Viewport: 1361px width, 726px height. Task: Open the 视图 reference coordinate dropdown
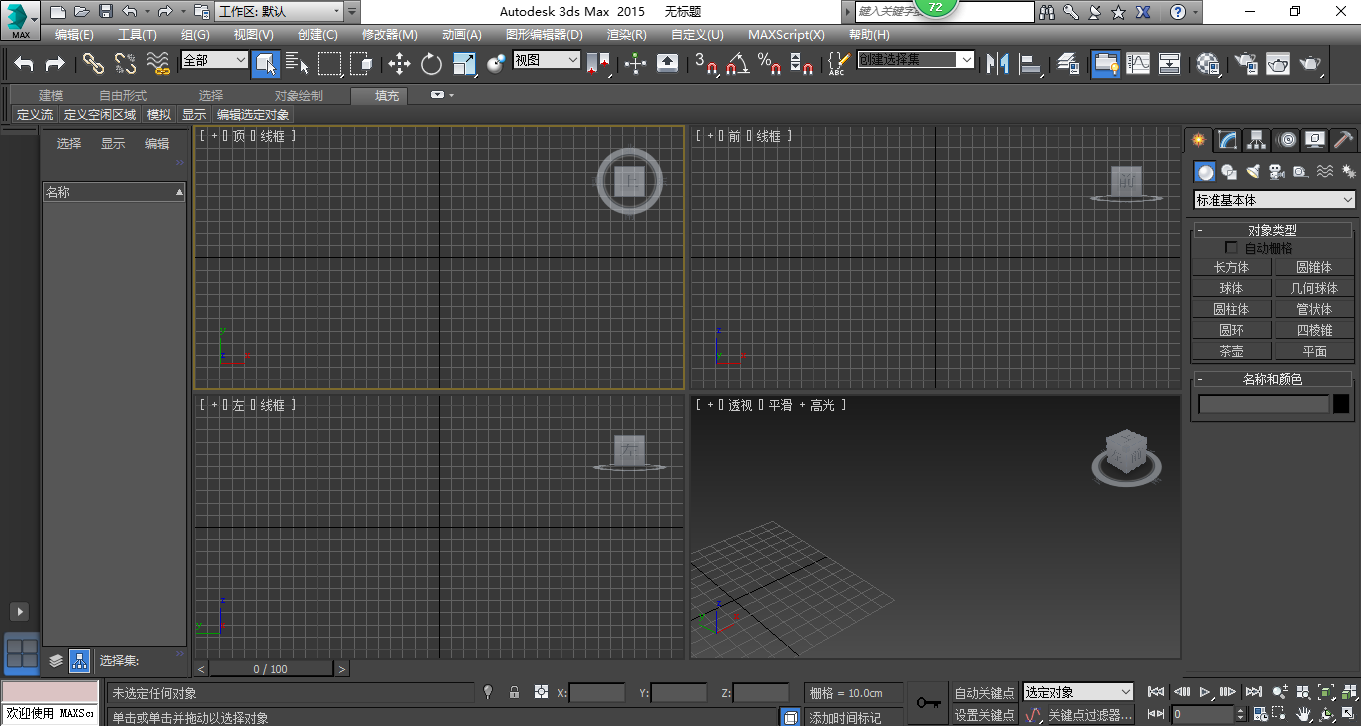click(x=546, y=60)
